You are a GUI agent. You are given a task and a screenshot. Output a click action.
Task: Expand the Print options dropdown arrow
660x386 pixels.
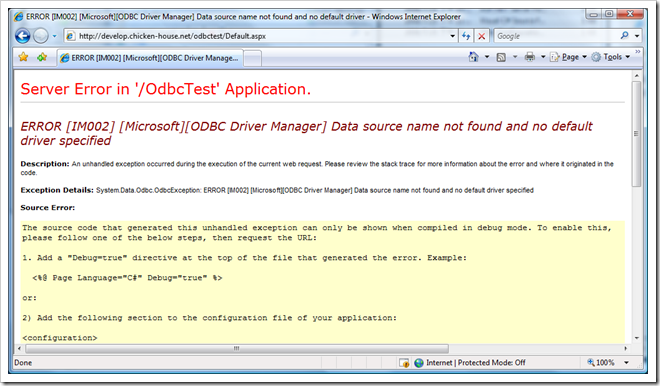click(x=543, y=57)
